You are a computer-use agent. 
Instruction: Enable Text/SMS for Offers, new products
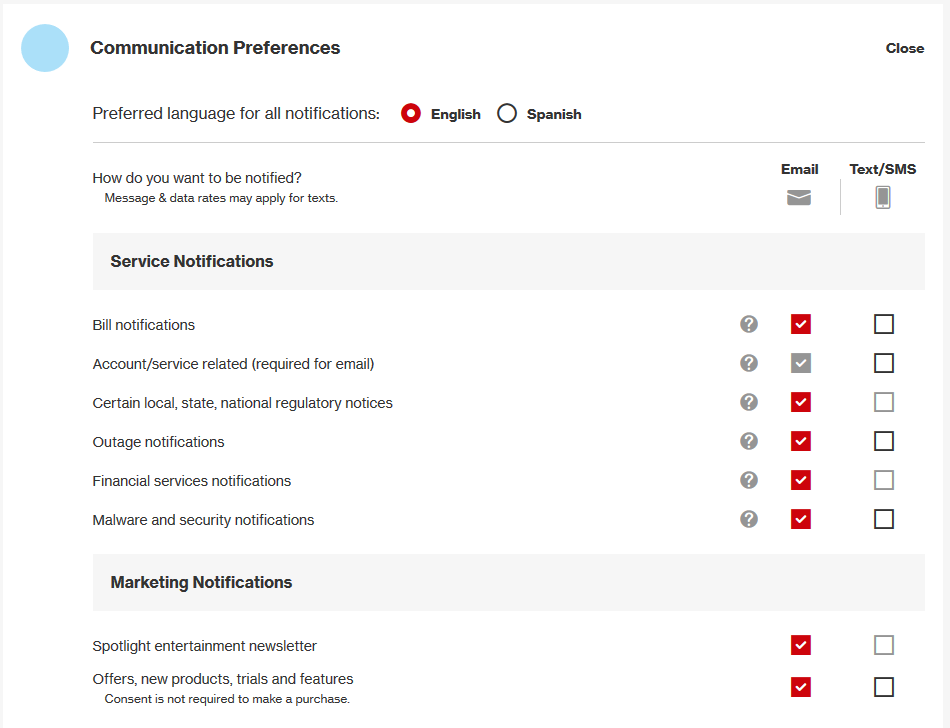point(884,687)
